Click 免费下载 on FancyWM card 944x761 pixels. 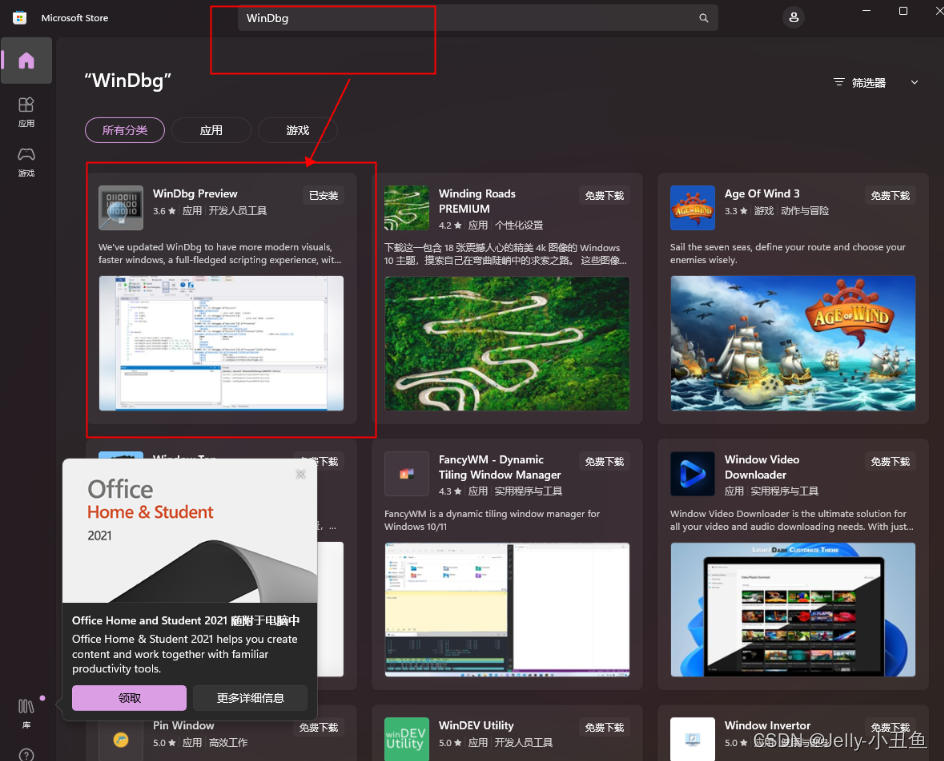tap(604, 462)
